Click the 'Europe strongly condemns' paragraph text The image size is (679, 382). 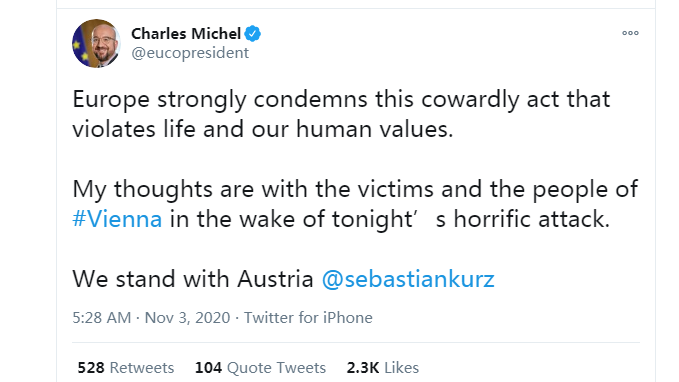(x=341, y=114)
